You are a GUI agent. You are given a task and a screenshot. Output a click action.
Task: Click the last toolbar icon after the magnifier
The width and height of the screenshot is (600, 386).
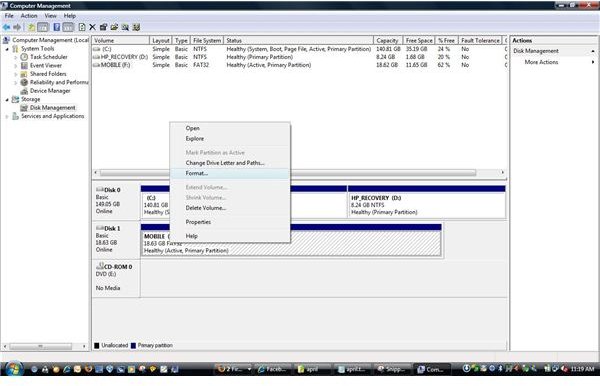pyautogui.click(x=136, y=27)
